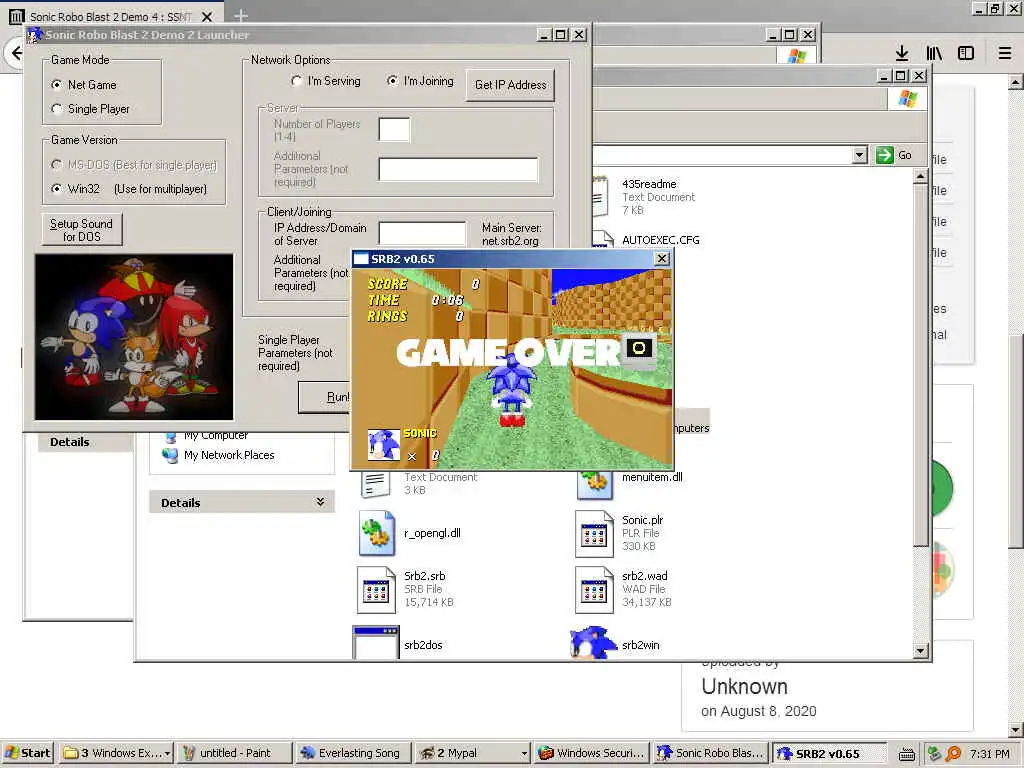
Task: Select the Srb2.srb file icon
Action: coord(376,590)
